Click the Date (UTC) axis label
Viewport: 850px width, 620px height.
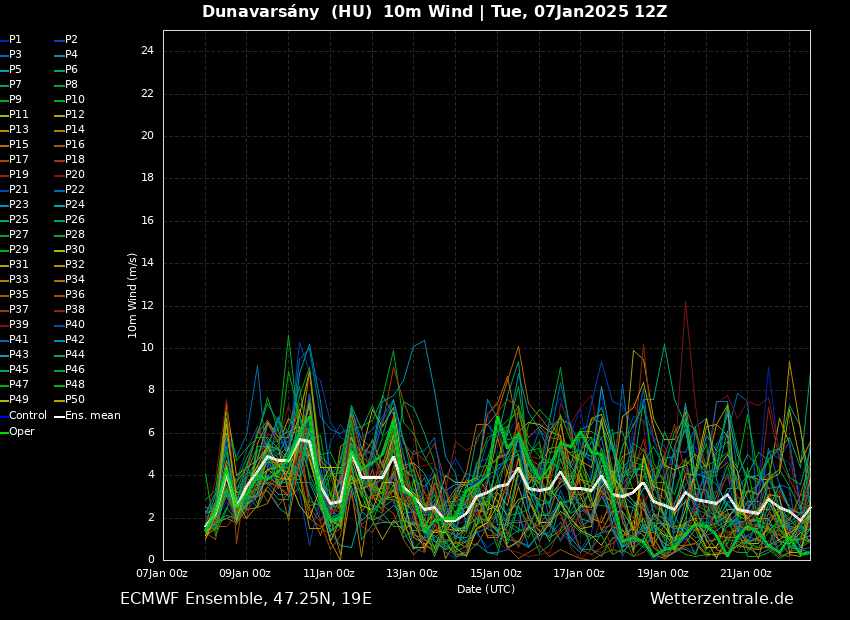[x=486, y=589]
